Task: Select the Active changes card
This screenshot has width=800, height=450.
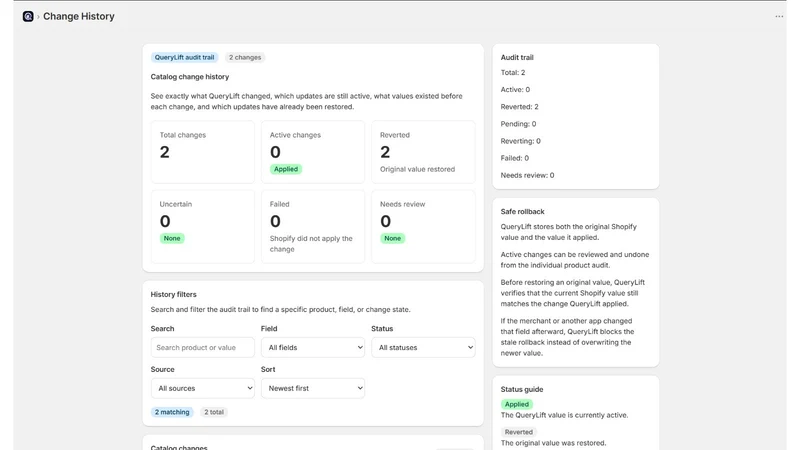Action: [313, 152]
